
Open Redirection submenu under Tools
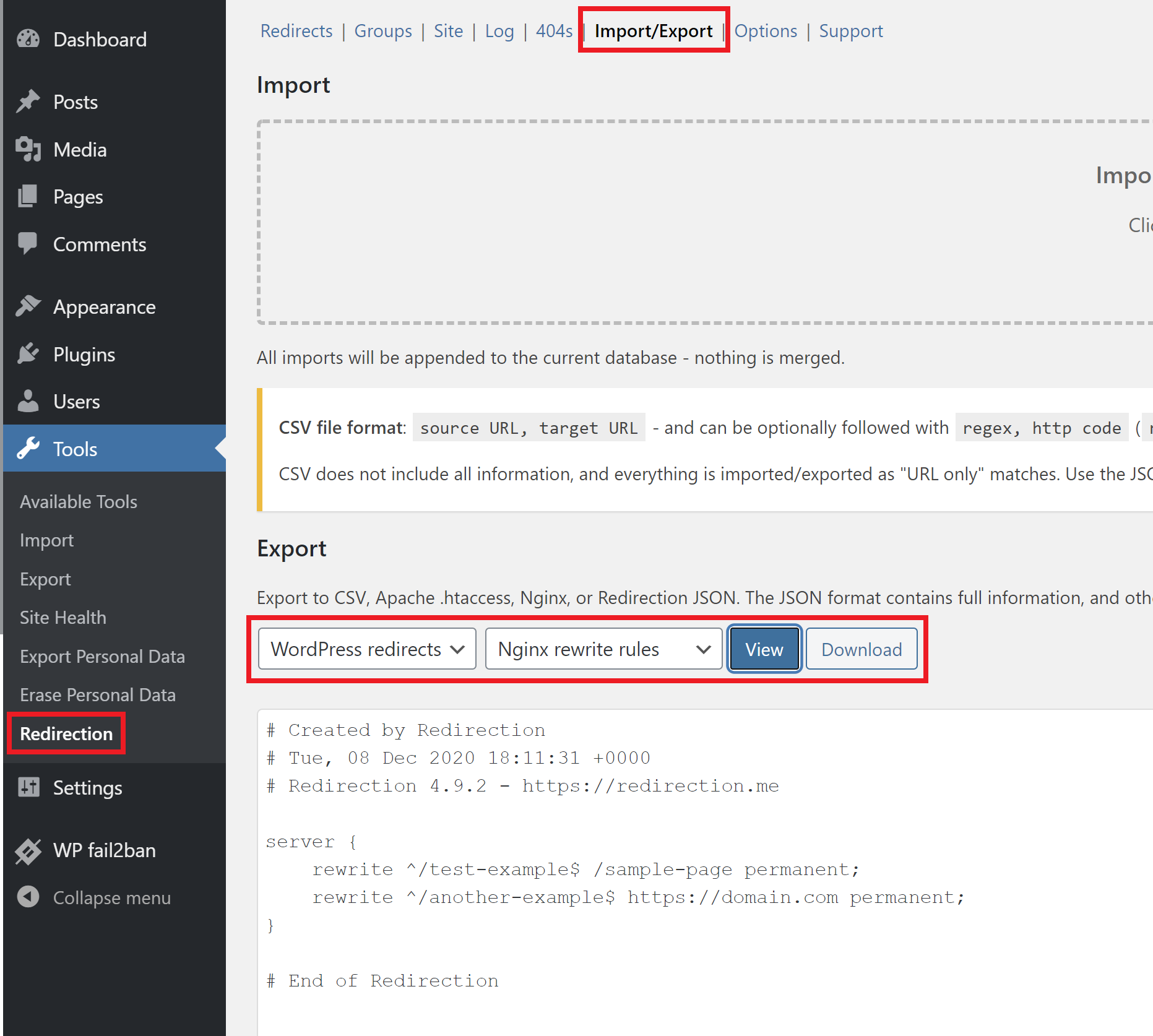coord(66,733)
